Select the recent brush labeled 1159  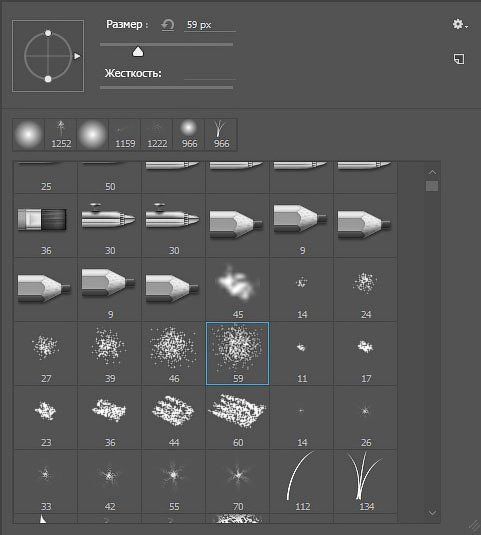tap(125, 134)
